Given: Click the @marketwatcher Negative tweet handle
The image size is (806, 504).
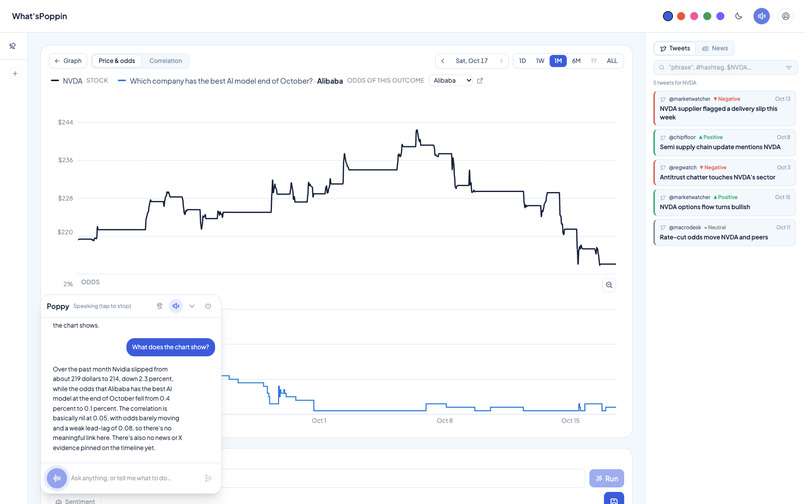Looking at the screenshot, I should 689,99.
